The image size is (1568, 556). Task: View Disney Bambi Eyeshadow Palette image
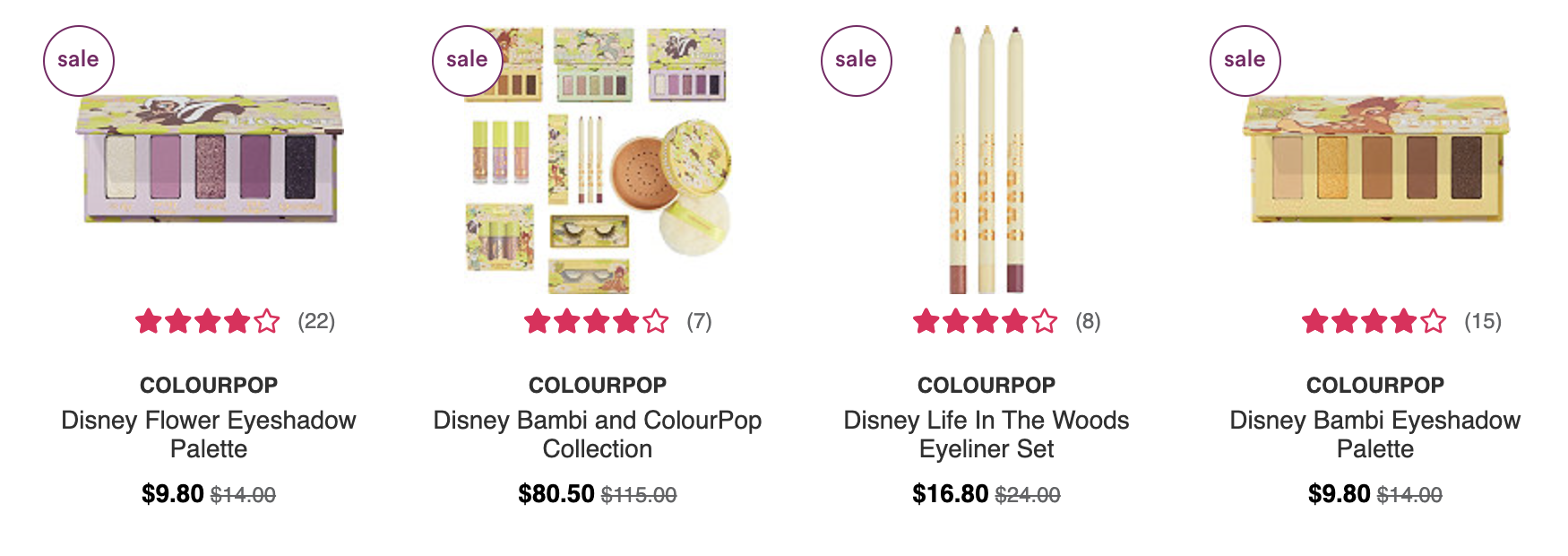(x=1375, y=159)
